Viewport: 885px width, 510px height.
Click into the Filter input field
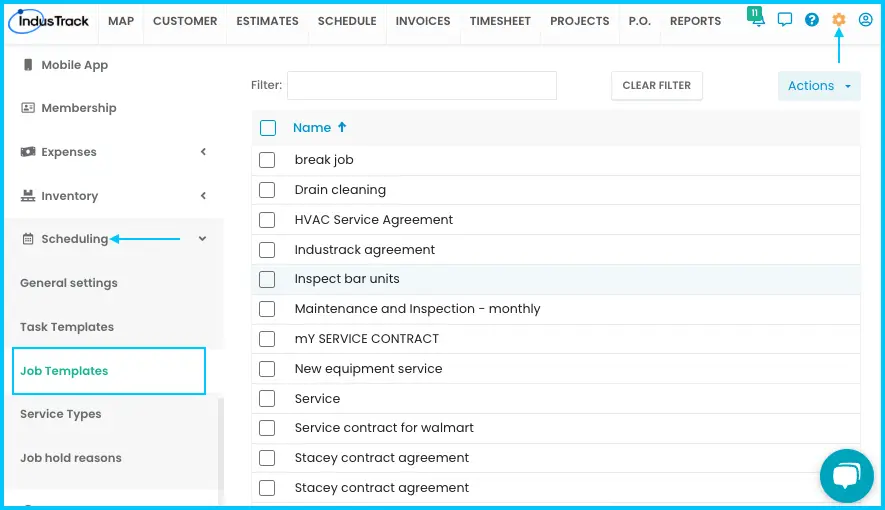coord(422,86)
